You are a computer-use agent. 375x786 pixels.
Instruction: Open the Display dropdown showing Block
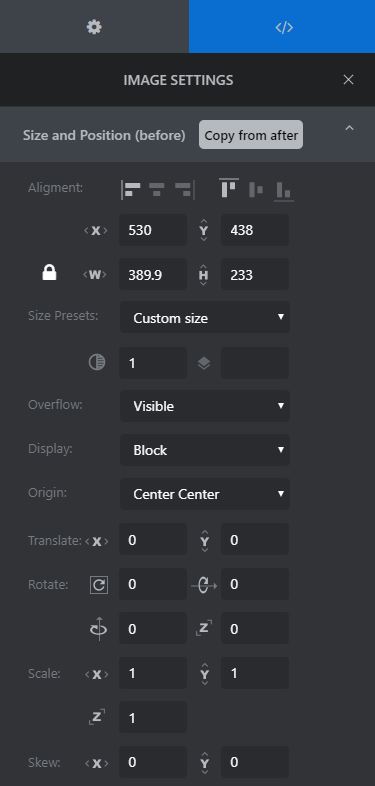[205, 450]
